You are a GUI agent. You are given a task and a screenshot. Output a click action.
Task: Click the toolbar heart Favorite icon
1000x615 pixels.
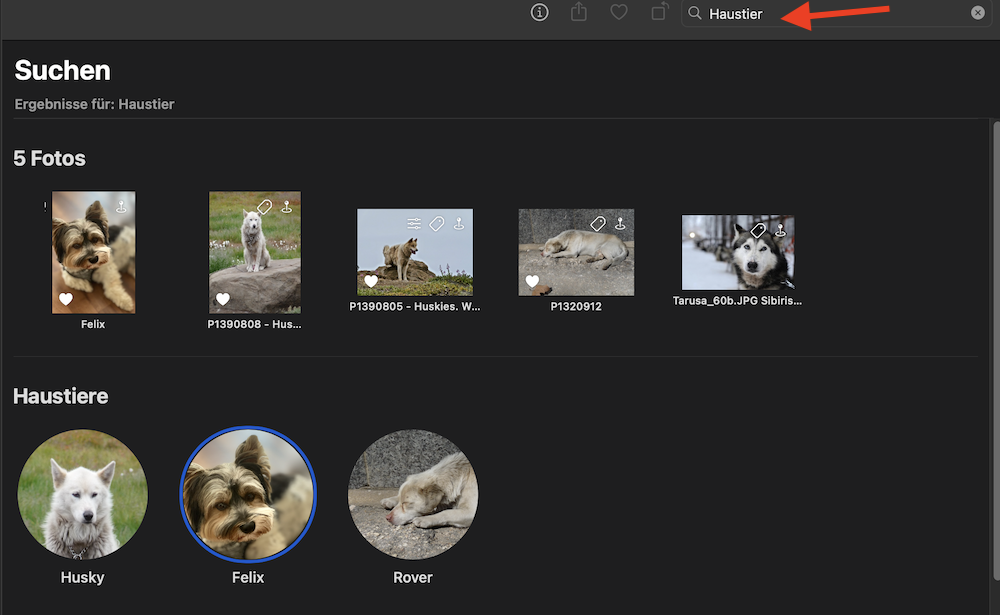tap(619, 13)
